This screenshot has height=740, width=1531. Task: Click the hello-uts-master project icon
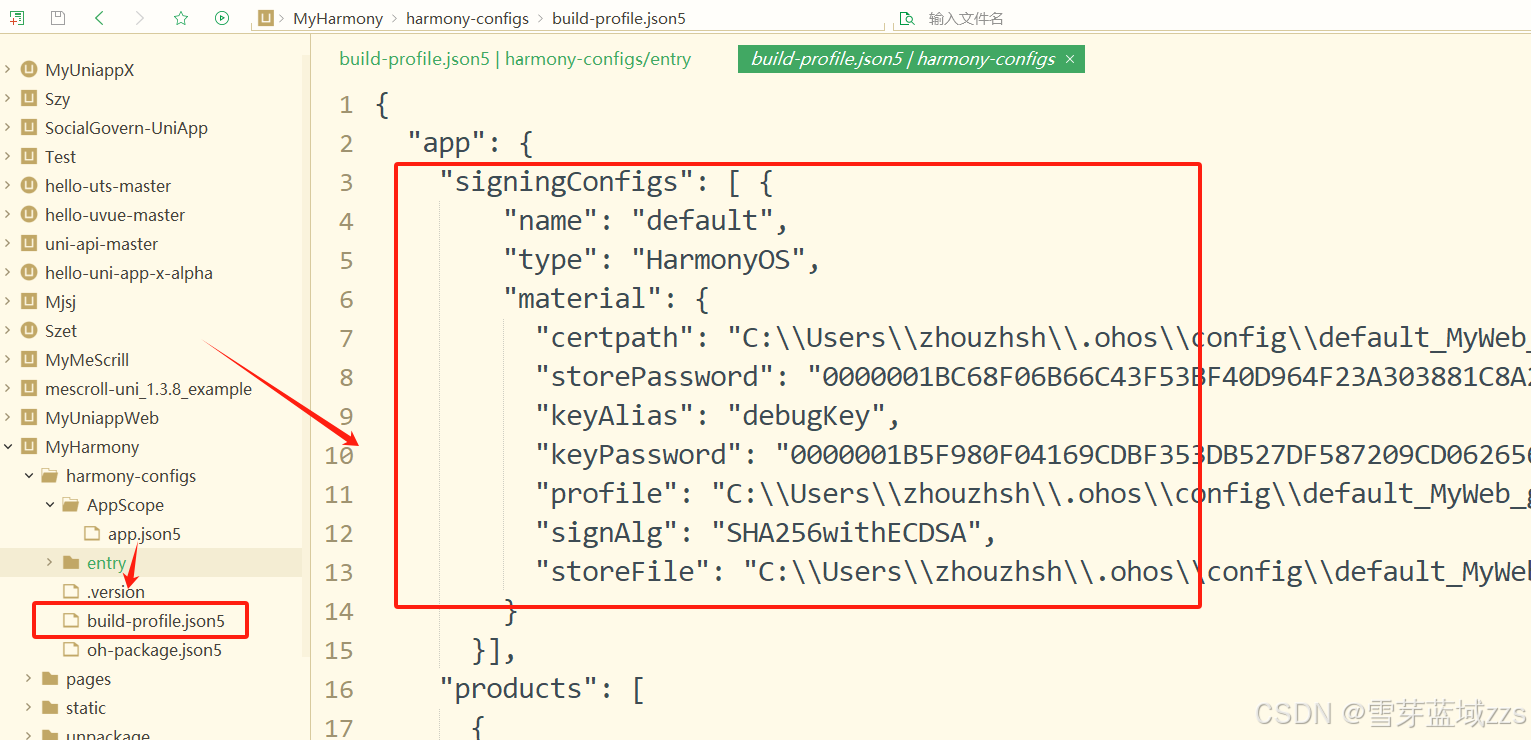[29, 186]
